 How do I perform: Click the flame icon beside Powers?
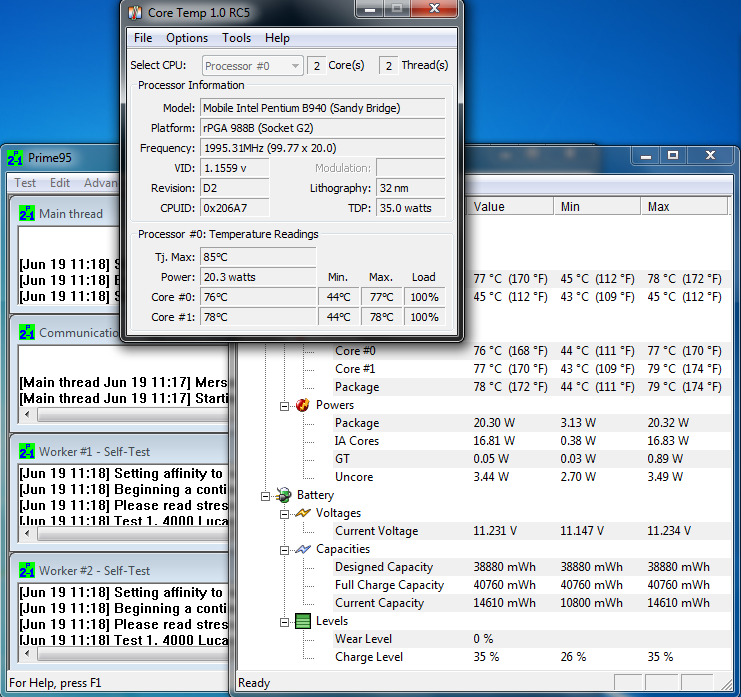tap(303, 405)
